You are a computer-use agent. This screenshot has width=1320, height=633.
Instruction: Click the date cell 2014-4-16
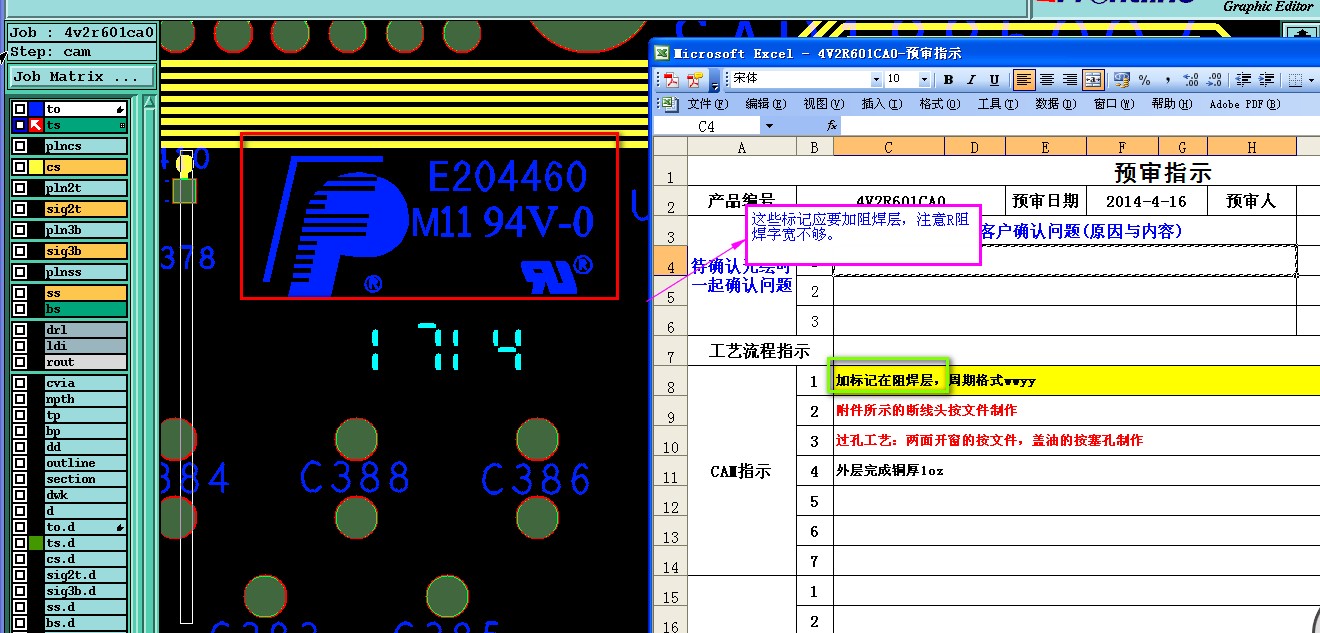(1145, 200)
